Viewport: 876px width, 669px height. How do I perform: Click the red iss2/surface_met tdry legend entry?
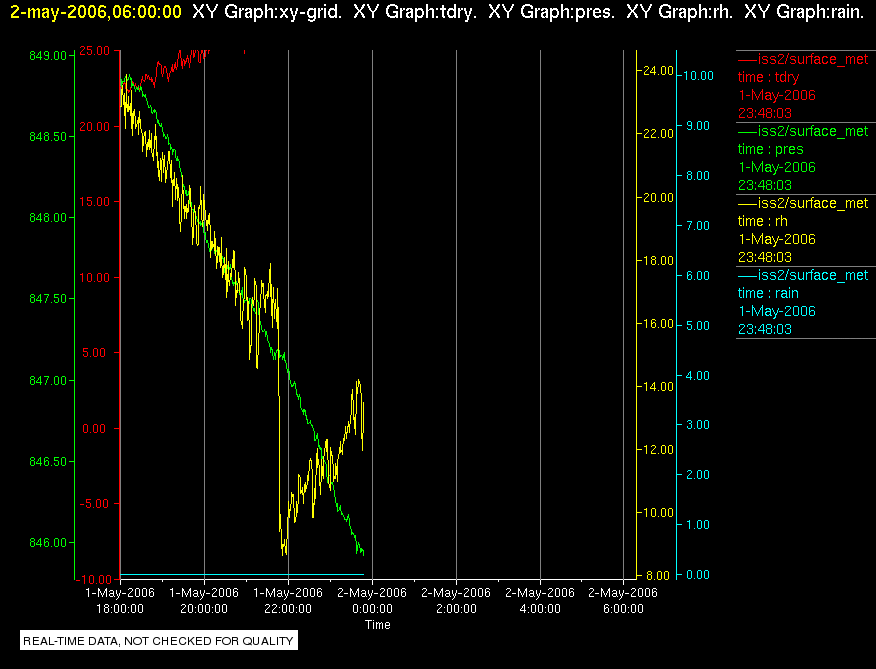(x=803, y=59)
